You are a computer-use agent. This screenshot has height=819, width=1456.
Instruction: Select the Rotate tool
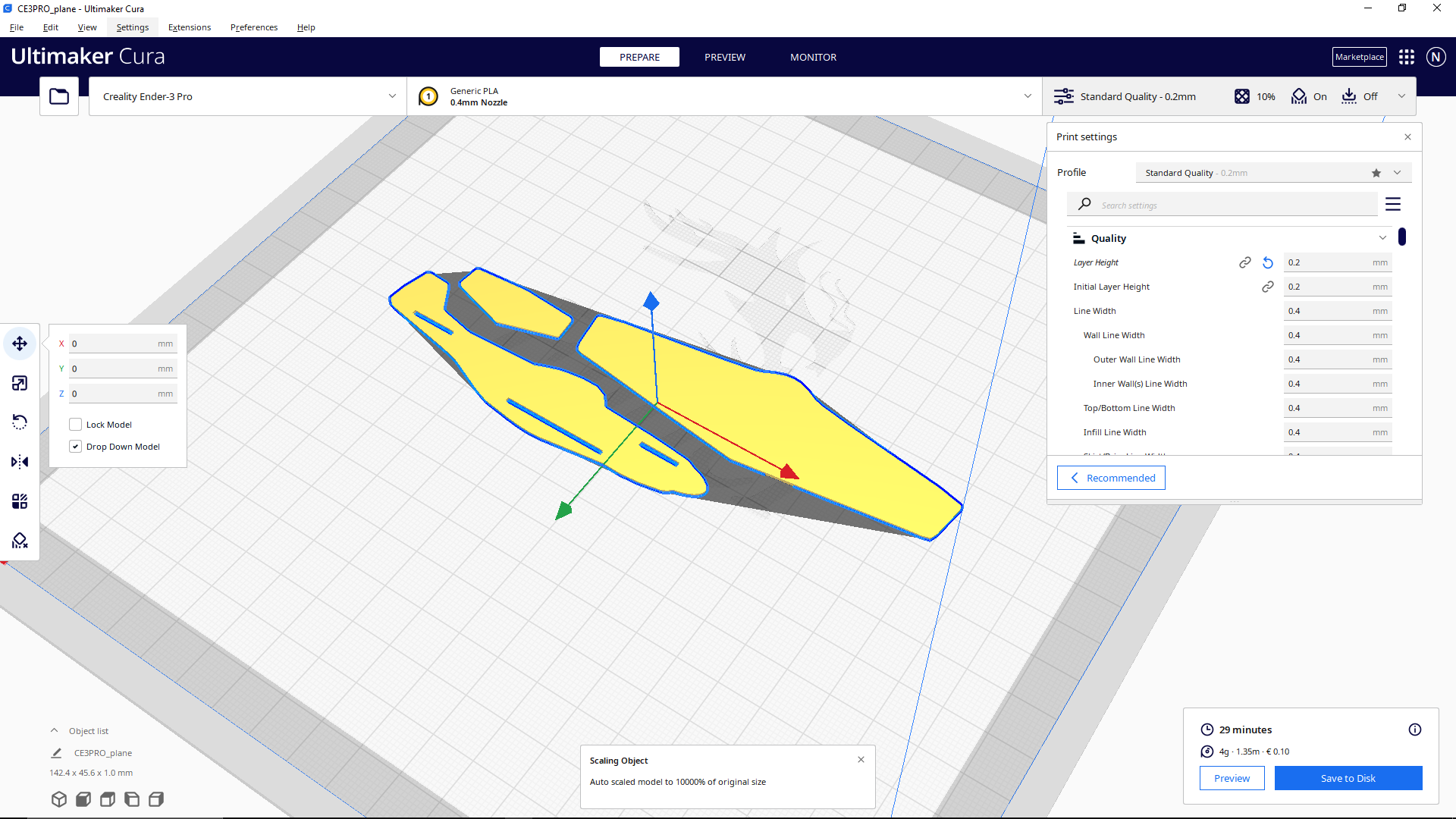click(x=20, y=422)
